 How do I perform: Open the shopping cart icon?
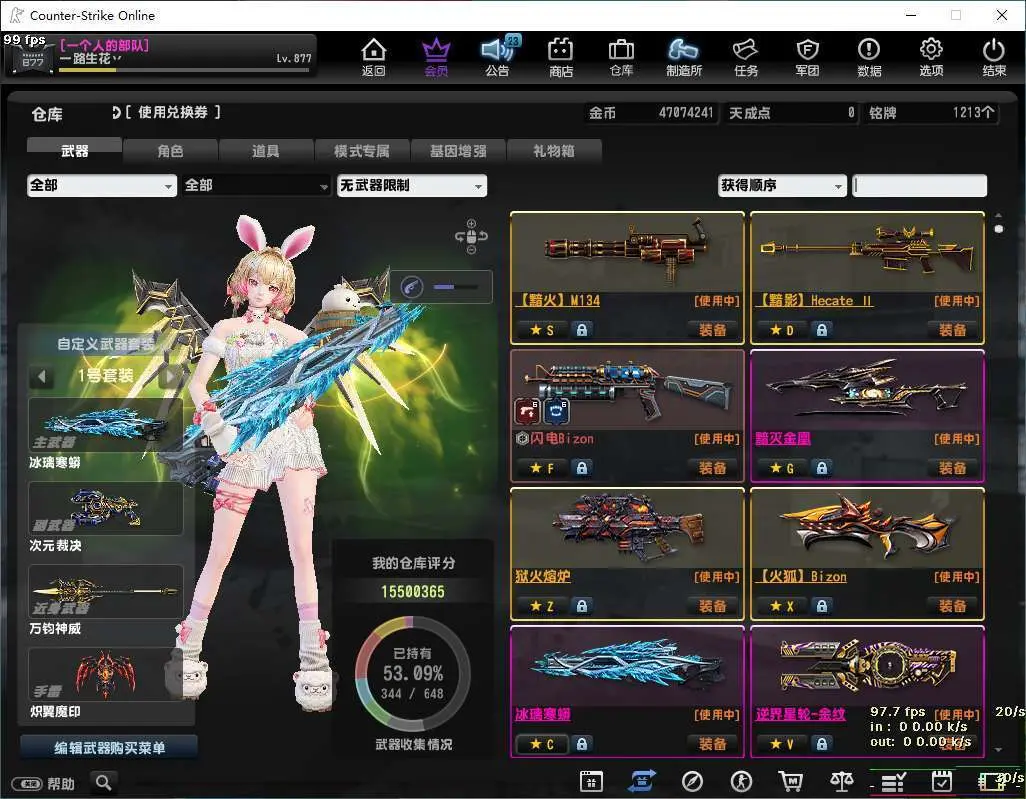[791, 781]
